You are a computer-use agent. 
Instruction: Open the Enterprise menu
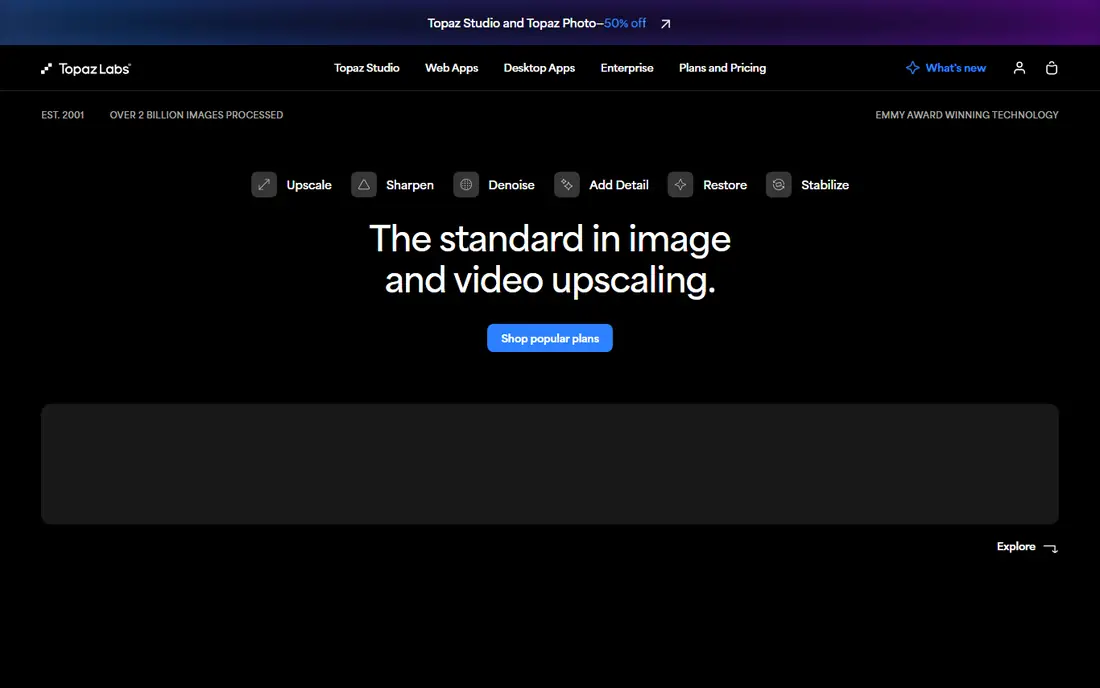coord(626,68)
